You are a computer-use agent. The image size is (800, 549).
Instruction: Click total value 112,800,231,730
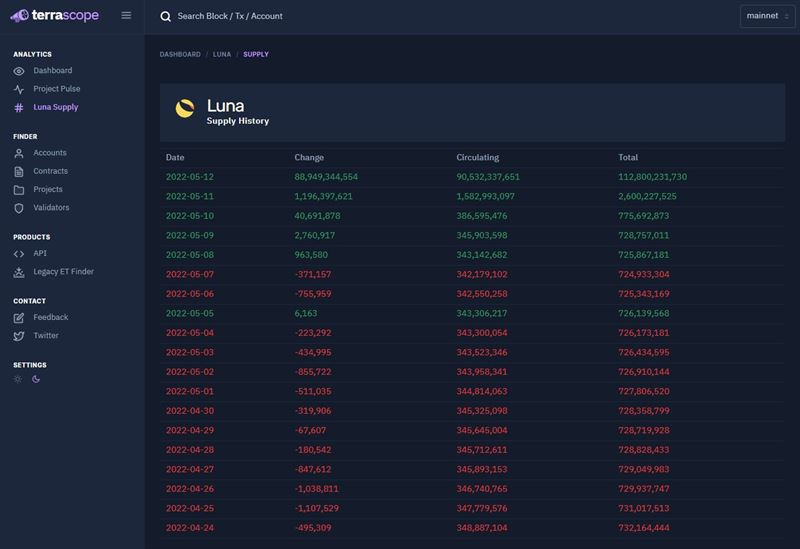tap(653, 177)
